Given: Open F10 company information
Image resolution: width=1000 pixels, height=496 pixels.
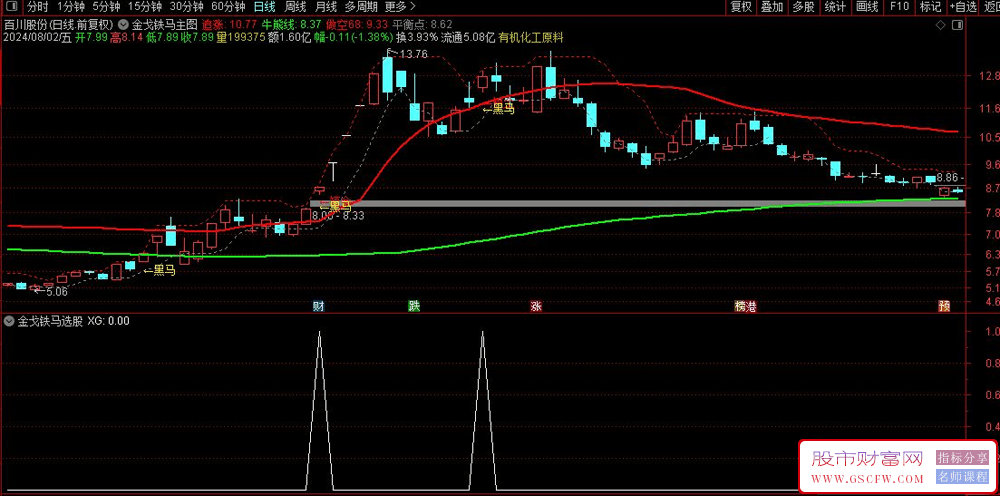Looking at the screenshot, I should [899, 7].
